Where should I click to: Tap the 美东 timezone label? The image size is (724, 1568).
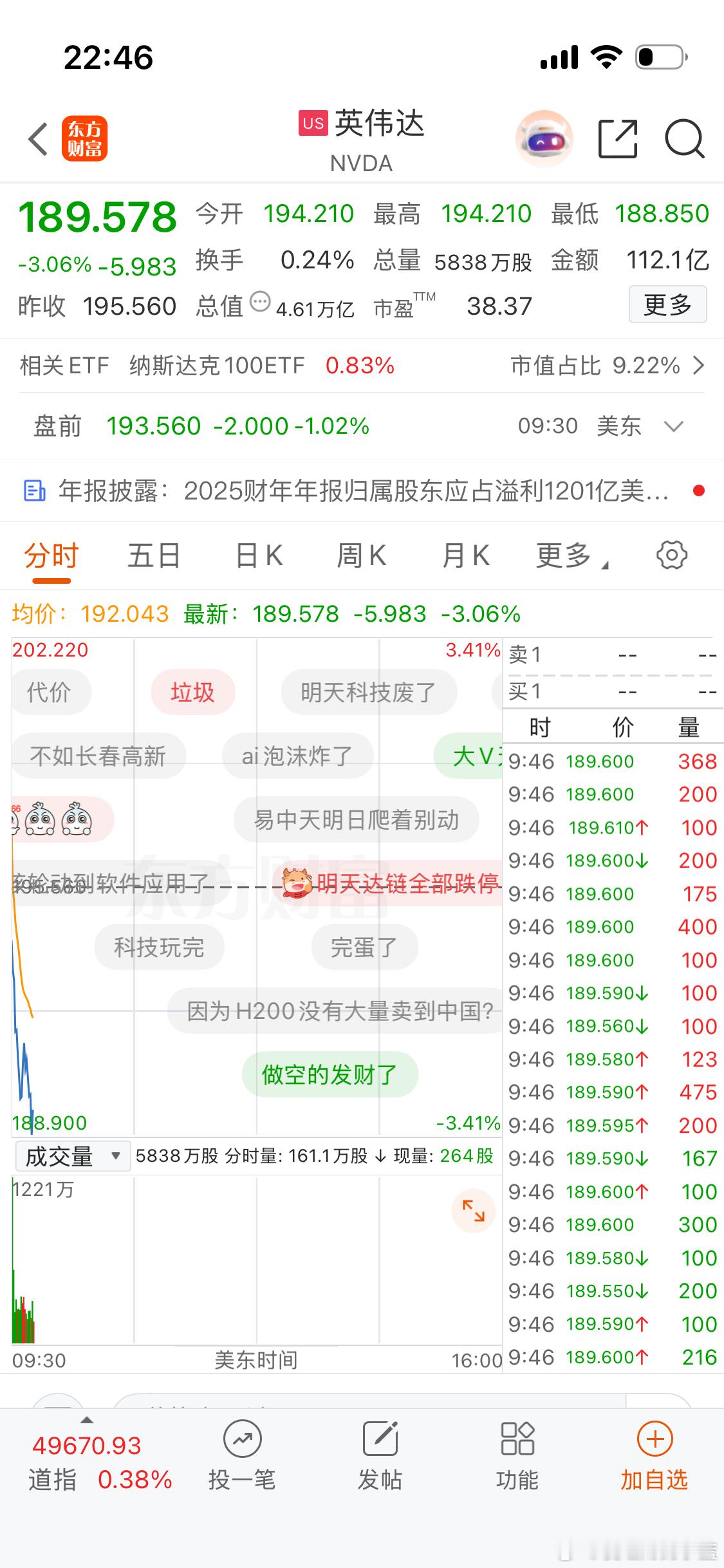point(619,426)
